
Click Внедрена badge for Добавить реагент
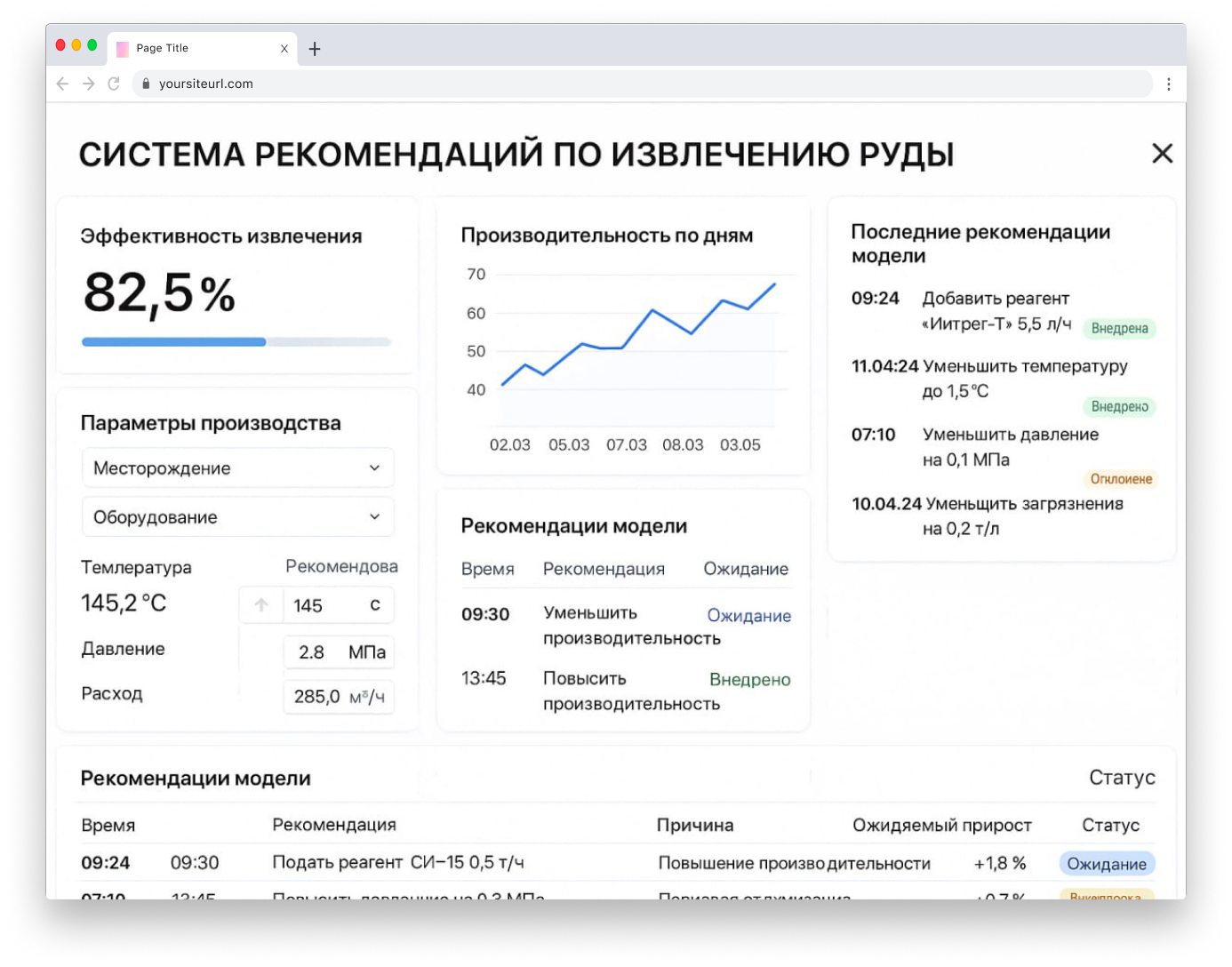(1119, 328)
